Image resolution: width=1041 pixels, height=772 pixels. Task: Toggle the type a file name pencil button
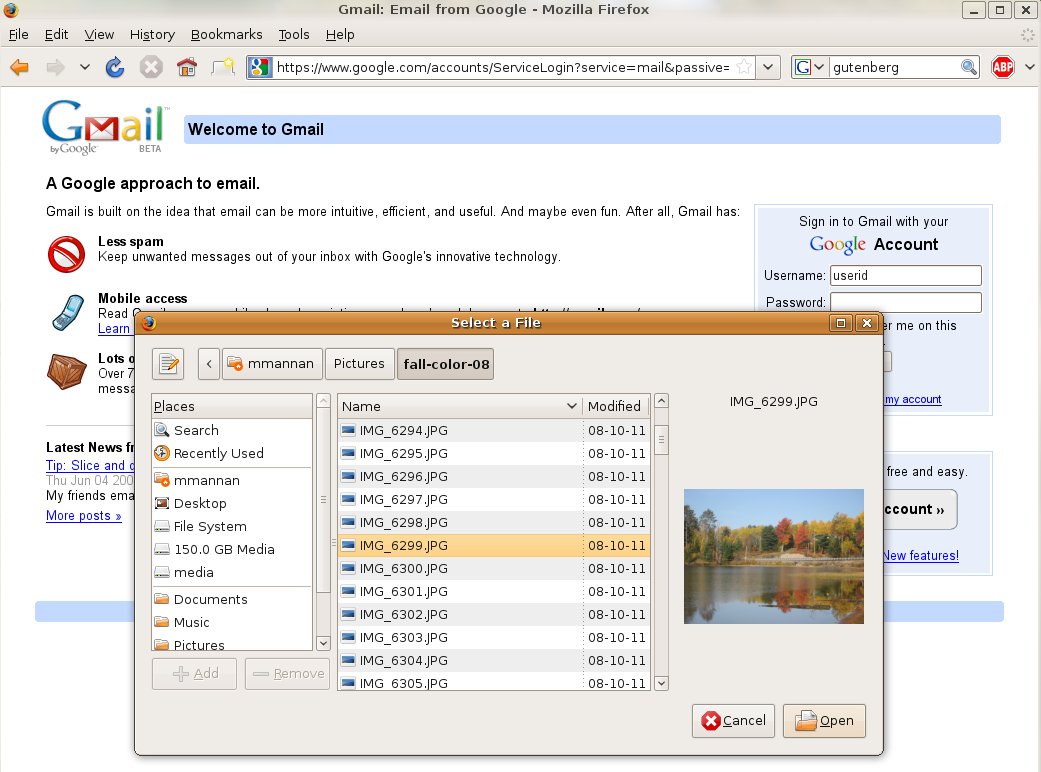point(168,364)
